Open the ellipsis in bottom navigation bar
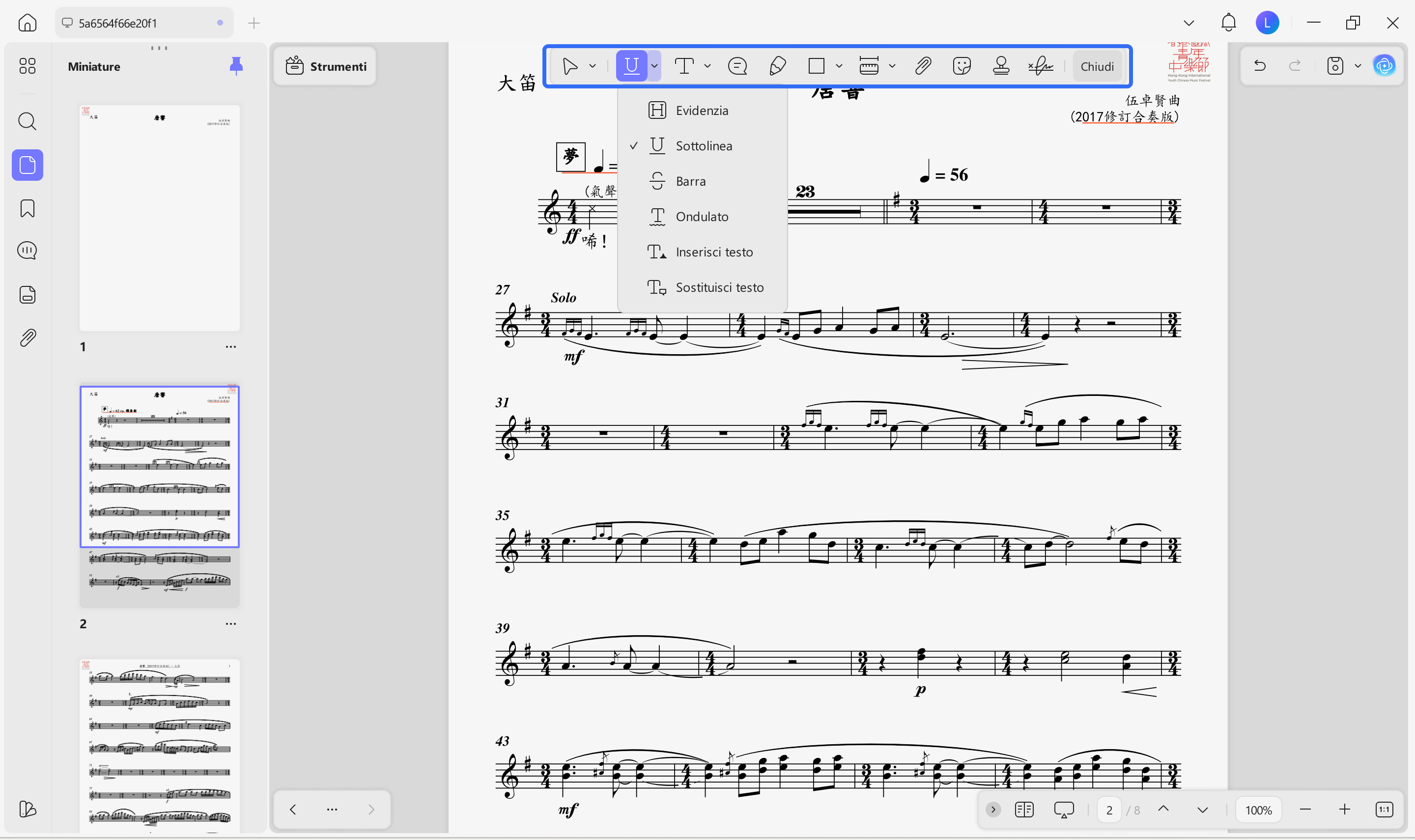This screenshot has width=1415, height=840. (x=332, y=809)
